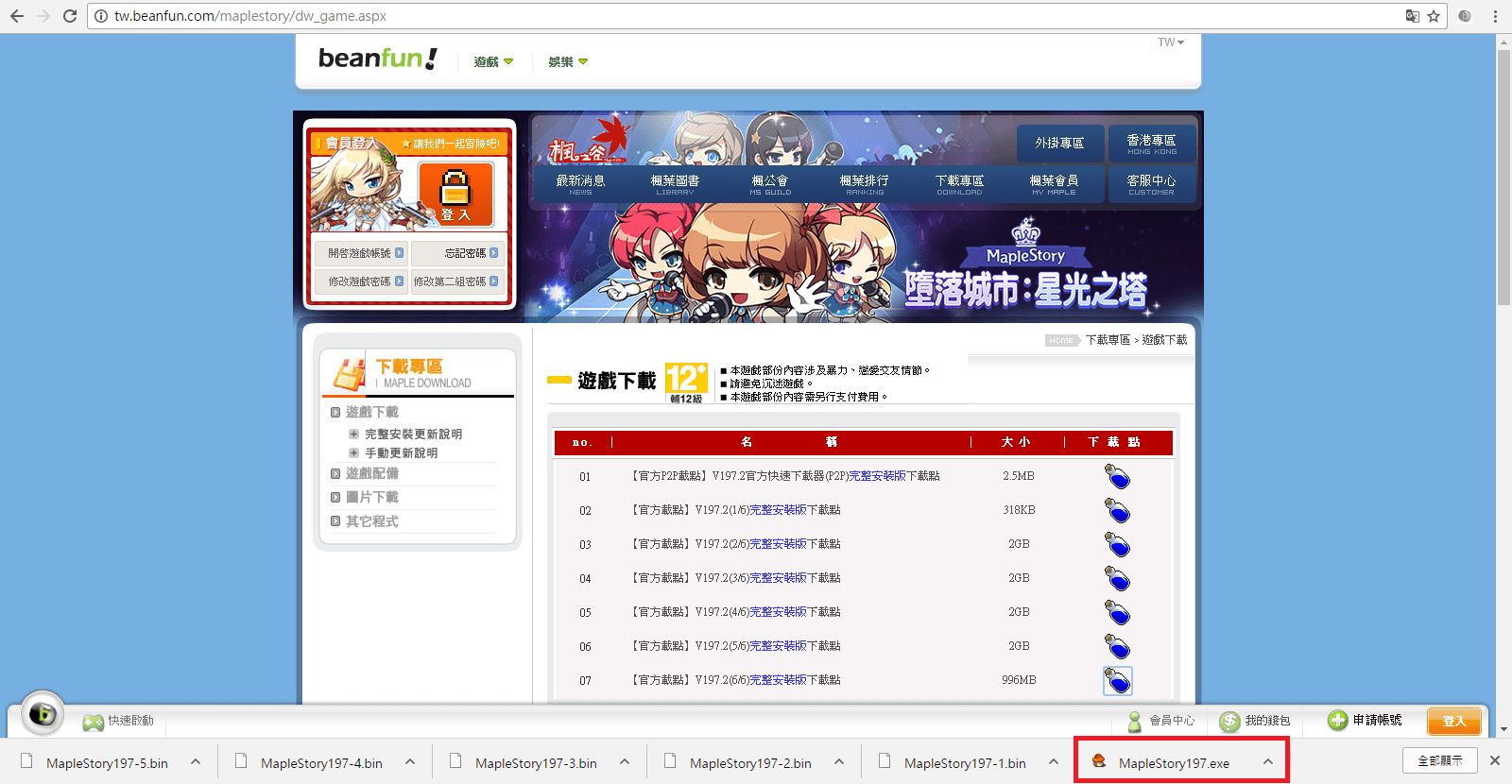Click the 完整安裝版 link in row 07

pyautogui.click(x=779, y=680)
